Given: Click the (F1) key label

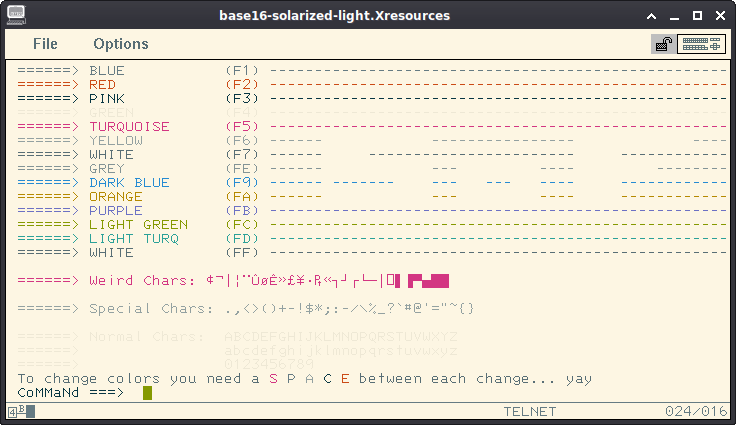Looking at the screenshot, I should pyautogui.click(x=242, y=70).
